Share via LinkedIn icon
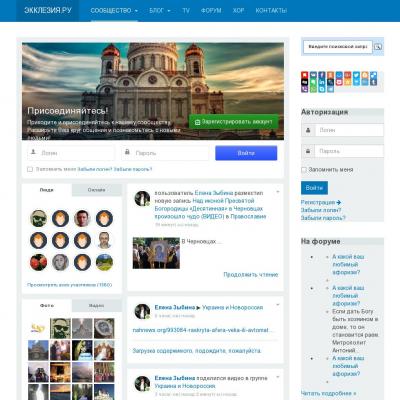The image size is (400, 400). click(x=322, y=82)
